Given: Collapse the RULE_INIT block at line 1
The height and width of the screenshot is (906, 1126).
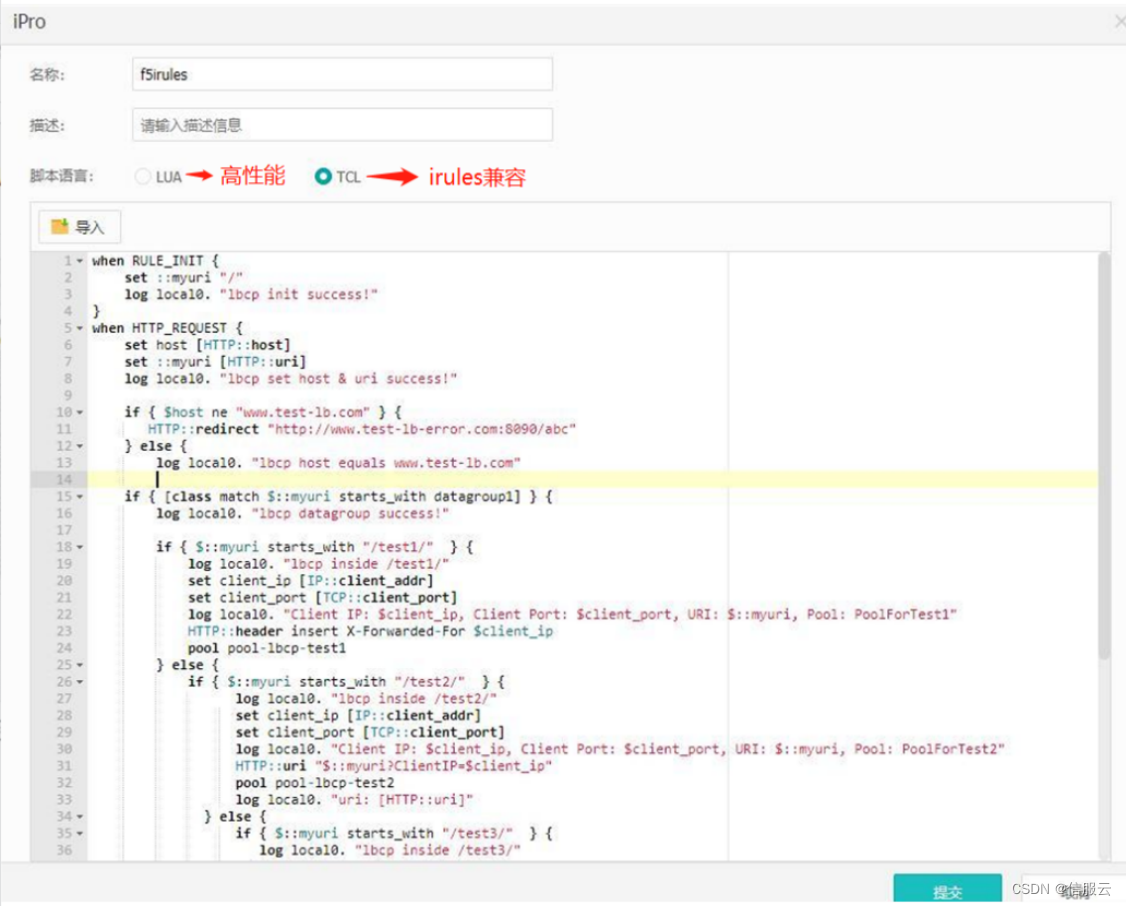Looking at the screenshot, I should click(x=80, y=261).
